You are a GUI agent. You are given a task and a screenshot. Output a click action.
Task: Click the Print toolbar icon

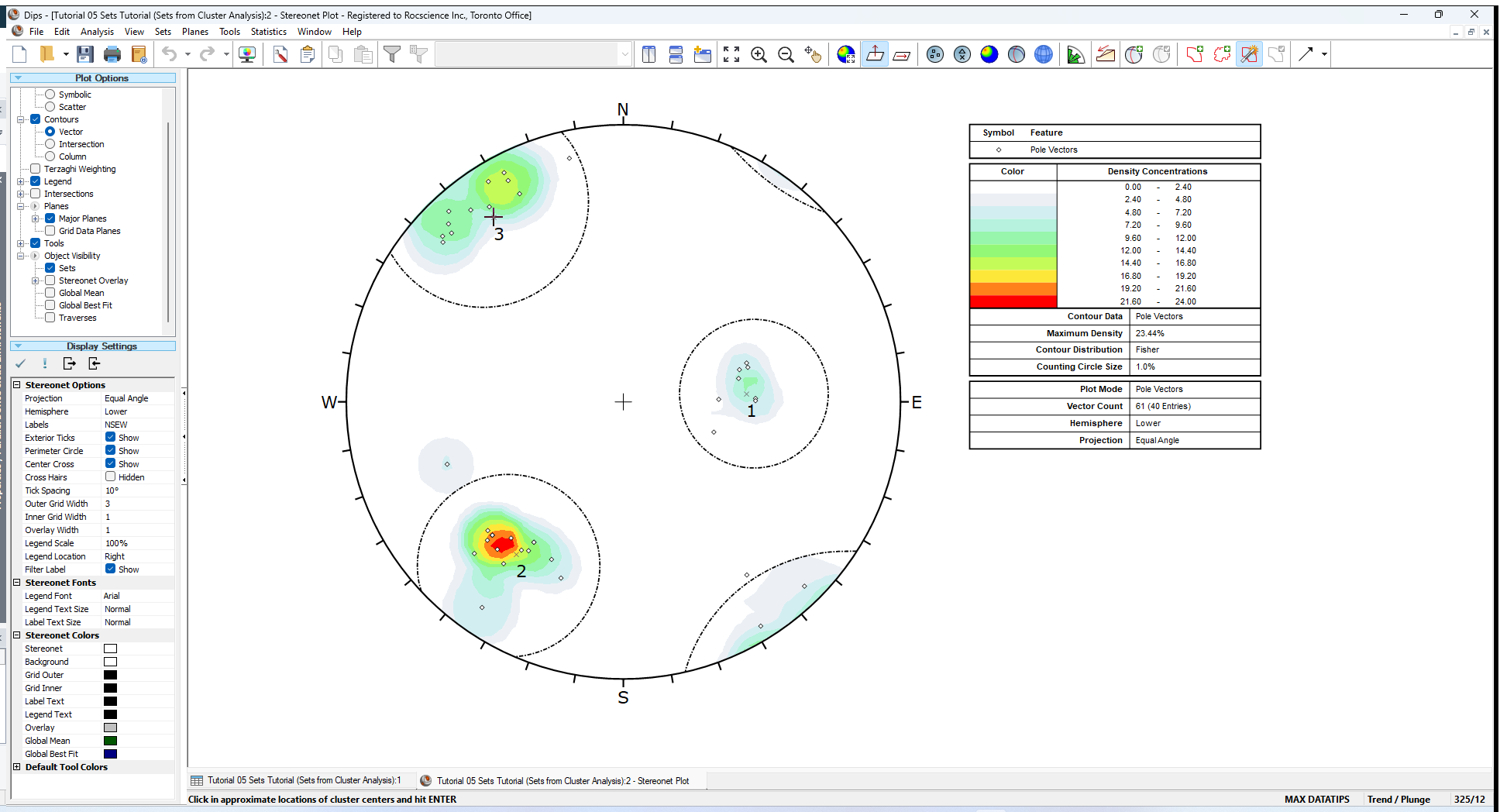(x=112, y=54)
